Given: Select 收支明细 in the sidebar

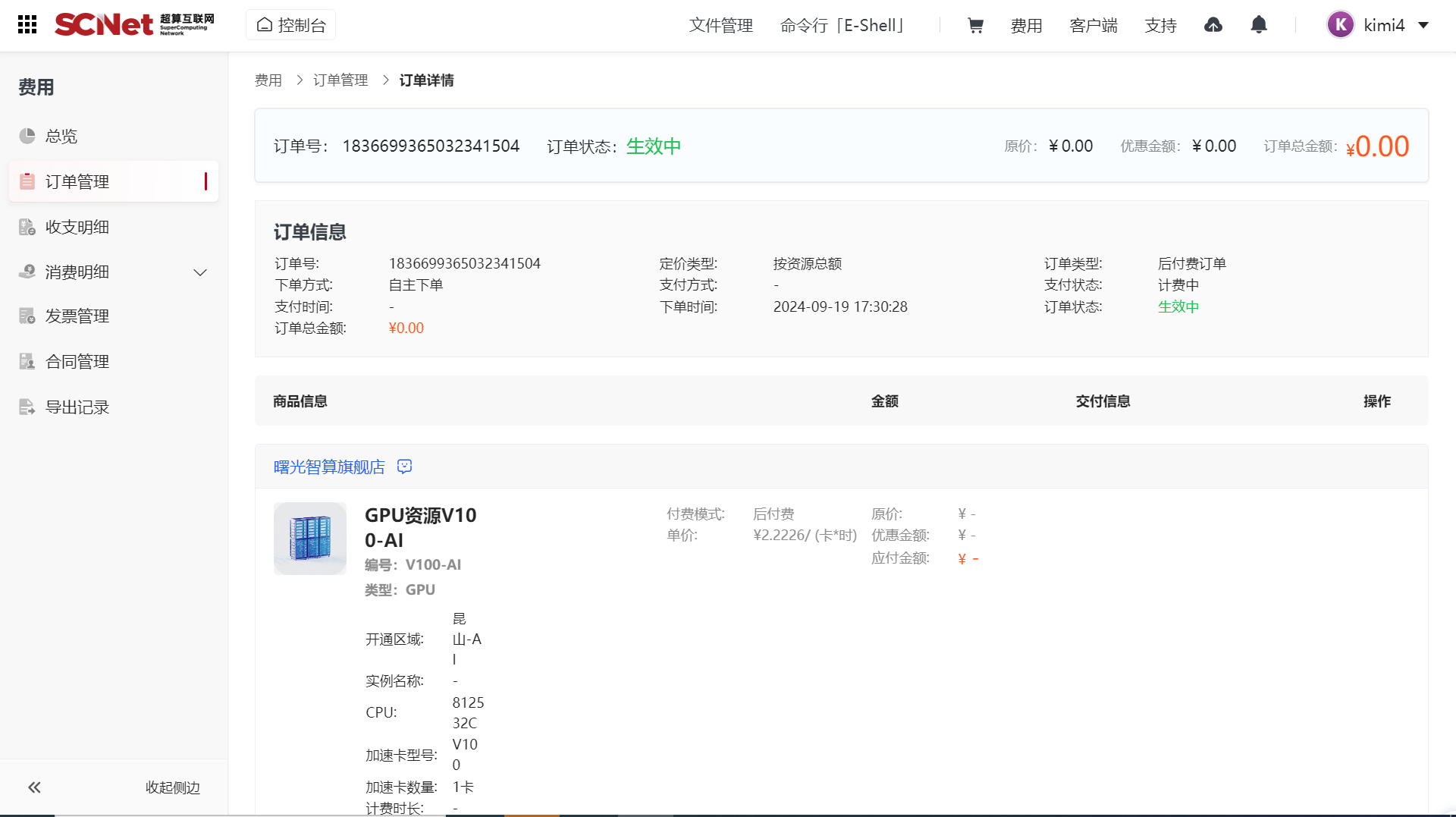Looking at the screenshot, I should (x=77, y=227).
